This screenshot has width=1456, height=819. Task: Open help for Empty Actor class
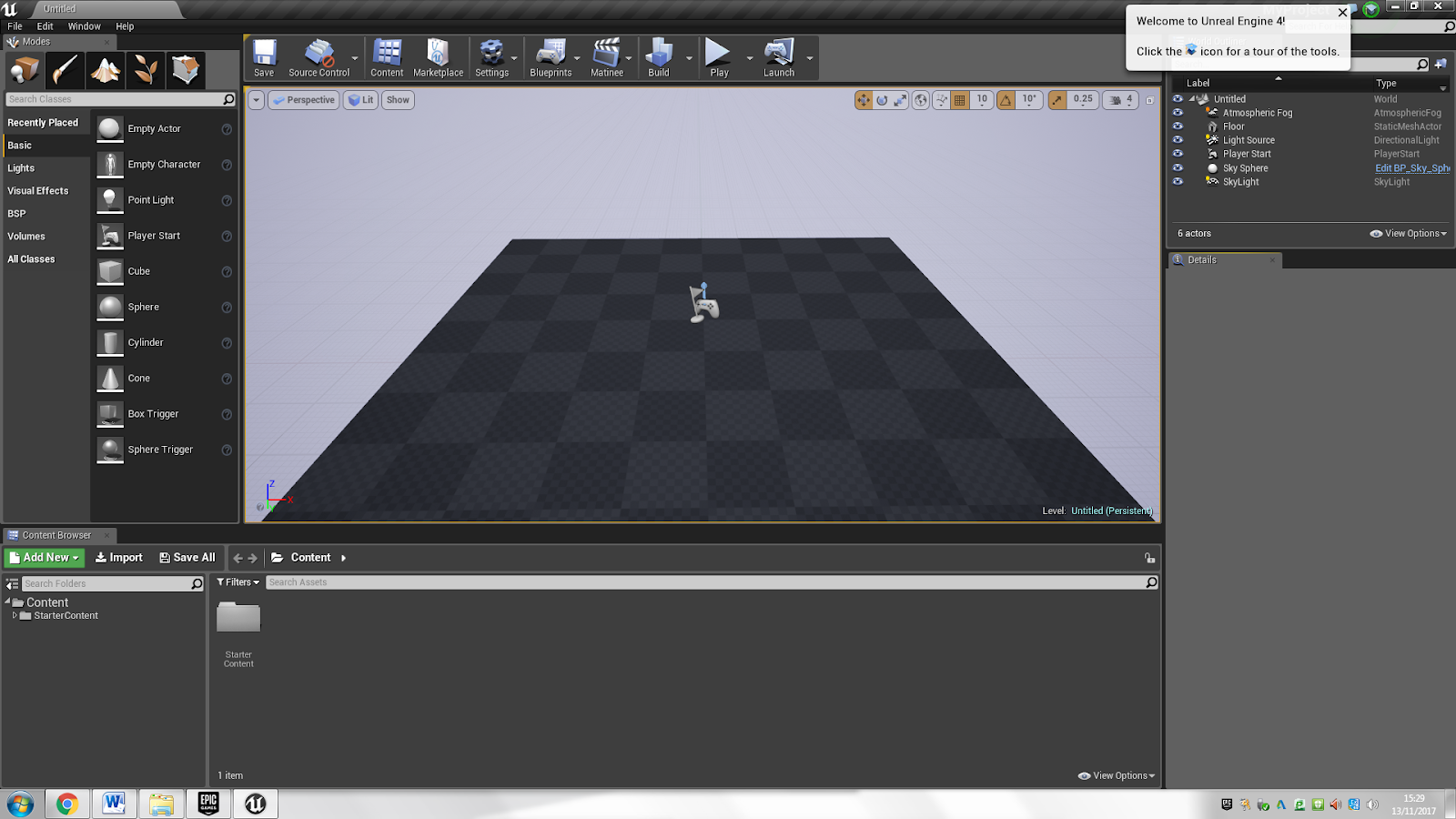[x=227, y=129]
